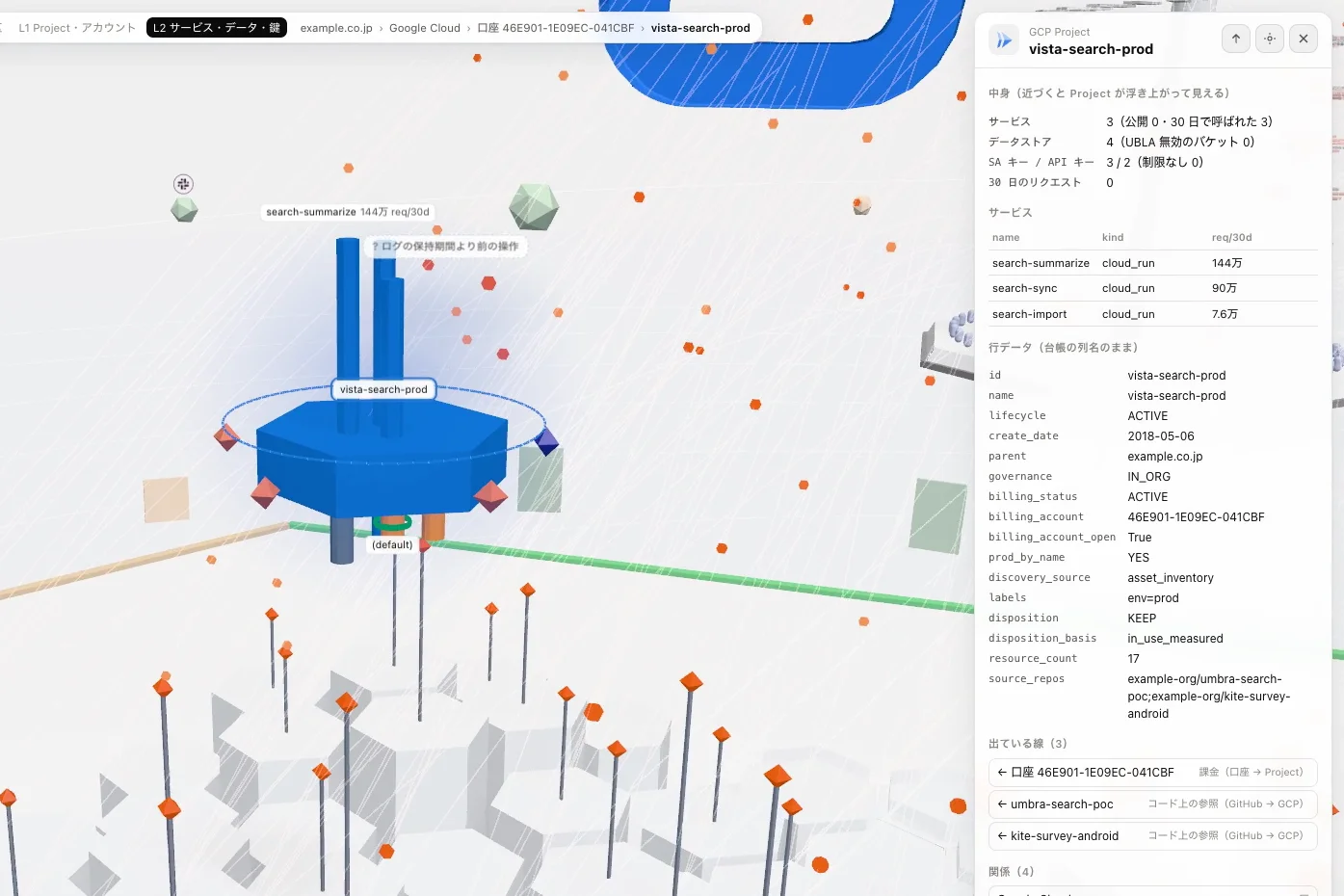
Task: Click the kind column header
Action: click(x=1113, y=237)
